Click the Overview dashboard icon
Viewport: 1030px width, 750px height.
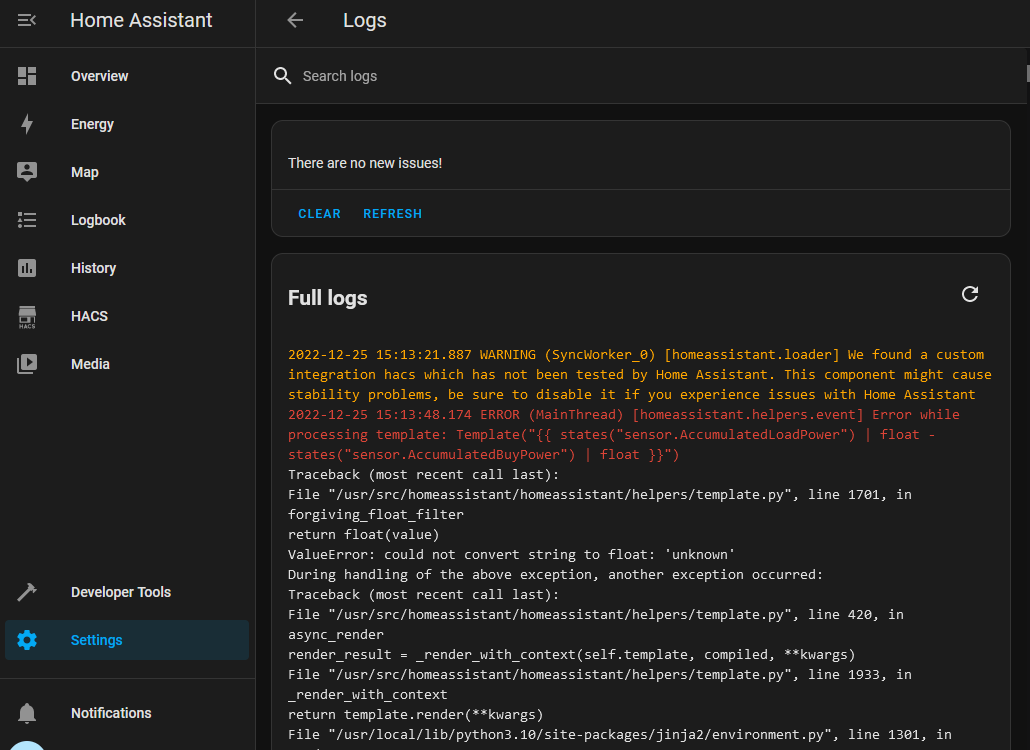27,76
